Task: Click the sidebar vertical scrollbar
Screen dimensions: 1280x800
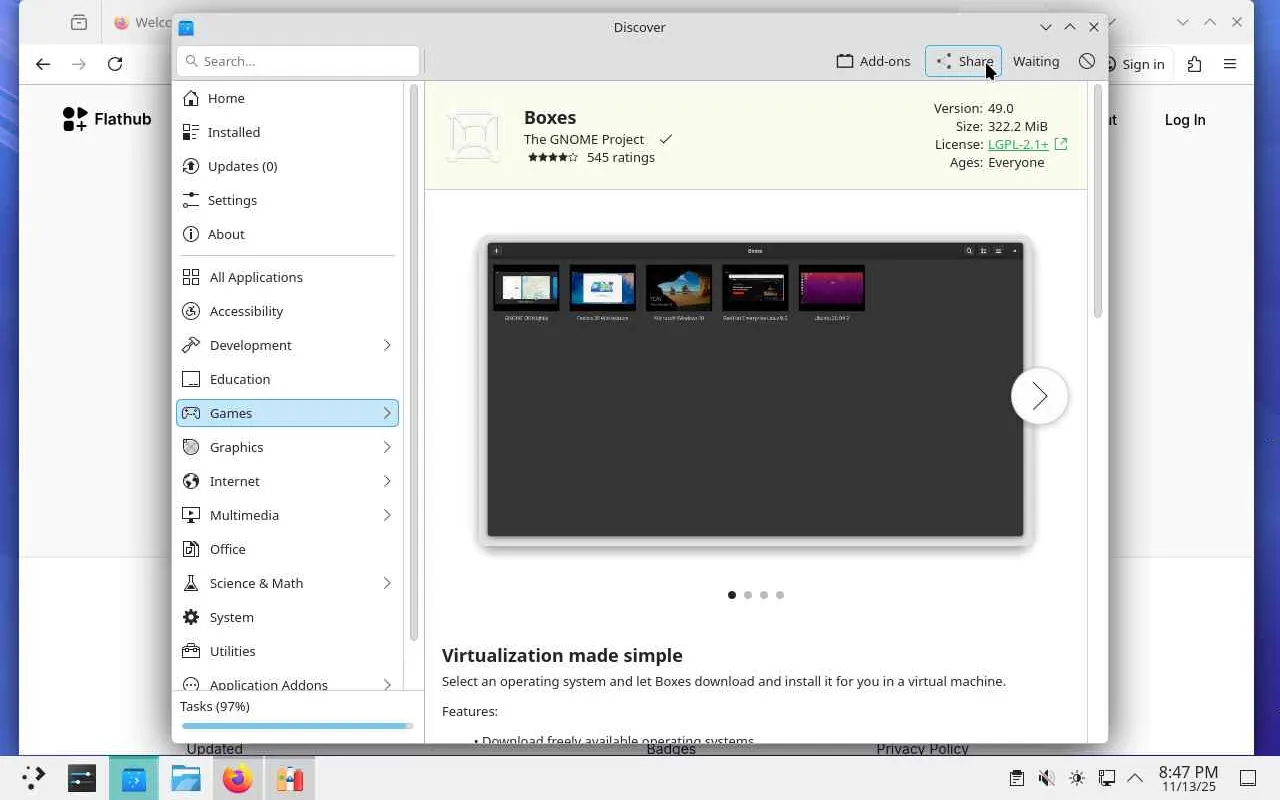Action: click(x=413, y=362)
